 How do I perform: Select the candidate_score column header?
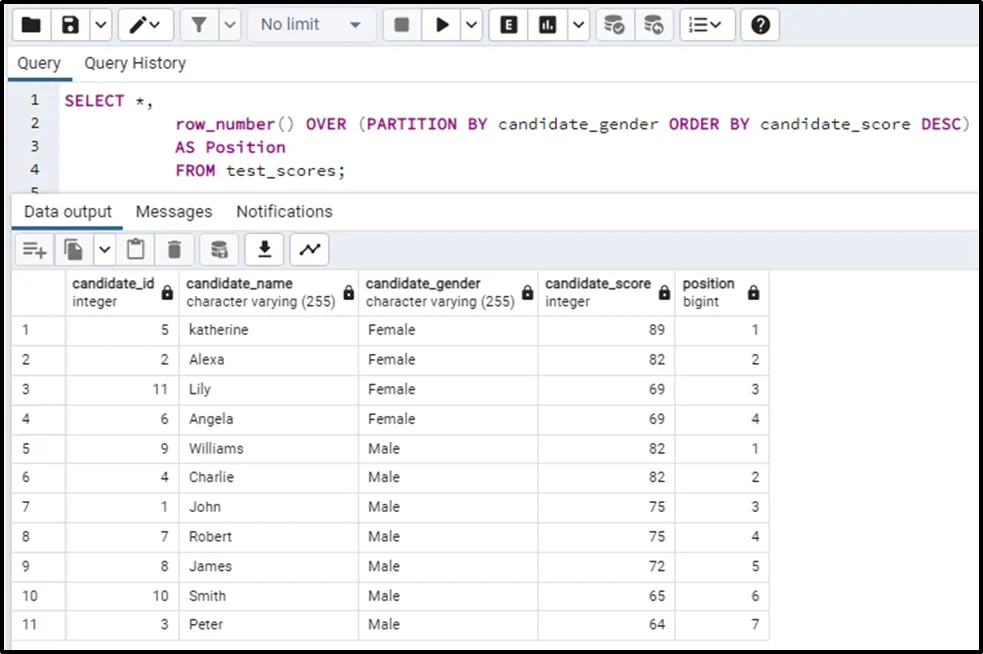(x=598, y=292)
